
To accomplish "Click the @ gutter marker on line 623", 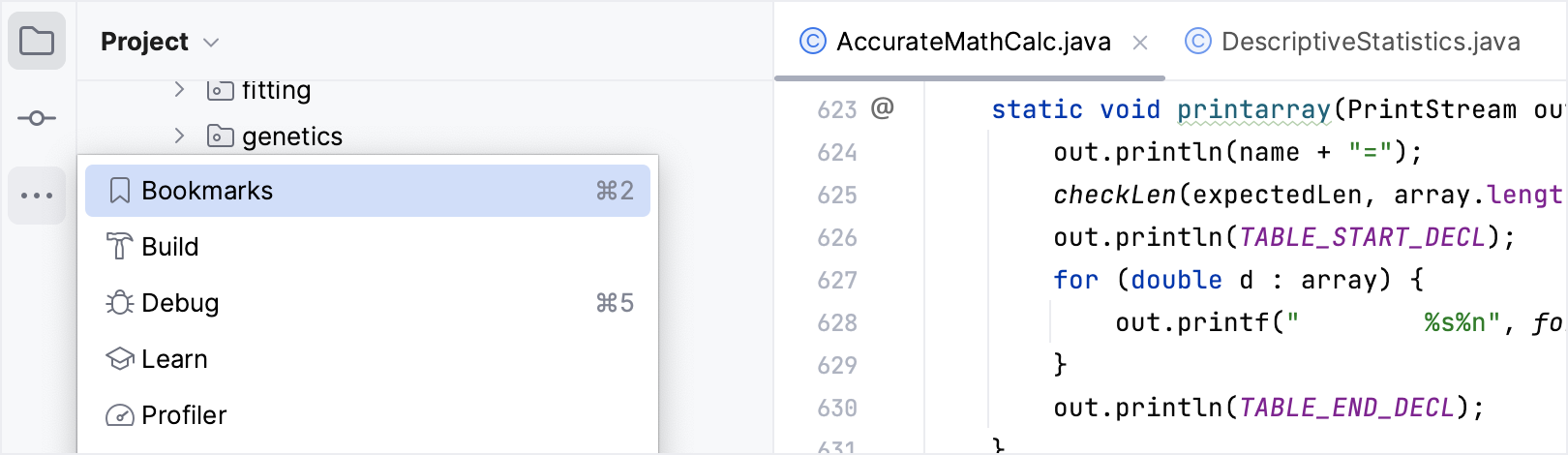I will pos(882,107).
